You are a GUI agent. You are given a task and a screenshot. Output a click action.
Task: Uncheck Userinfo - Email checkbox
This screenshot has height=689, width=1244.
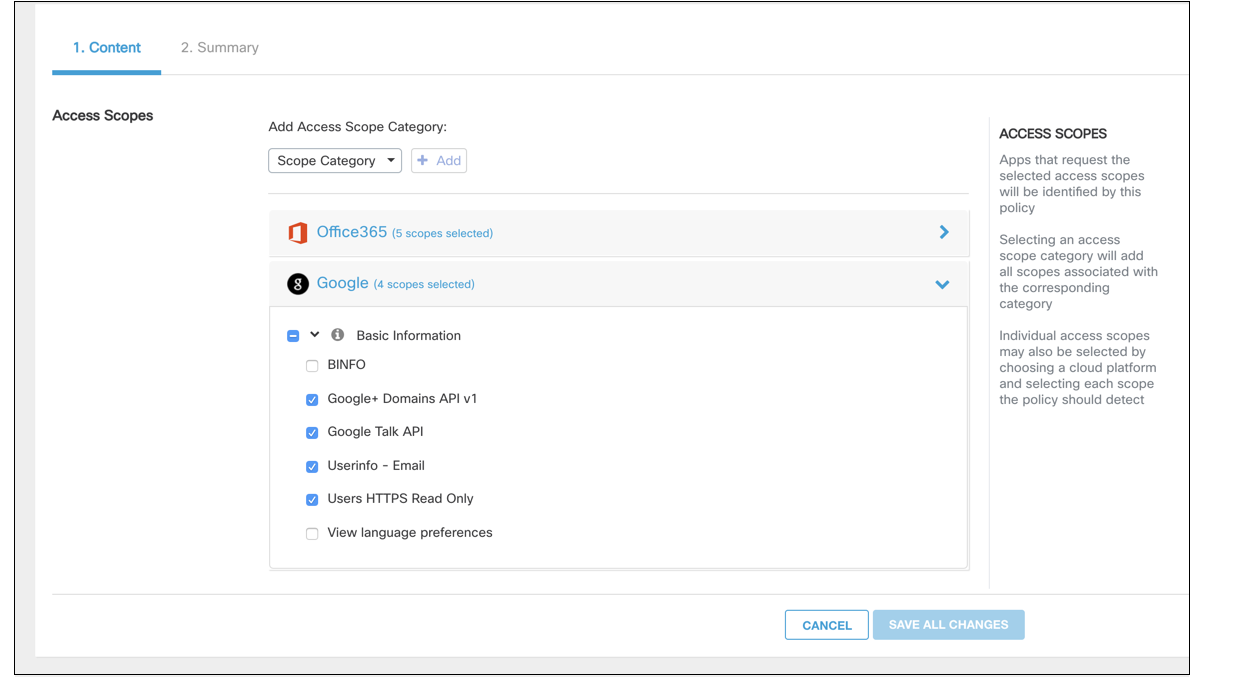tap(312, 466)
